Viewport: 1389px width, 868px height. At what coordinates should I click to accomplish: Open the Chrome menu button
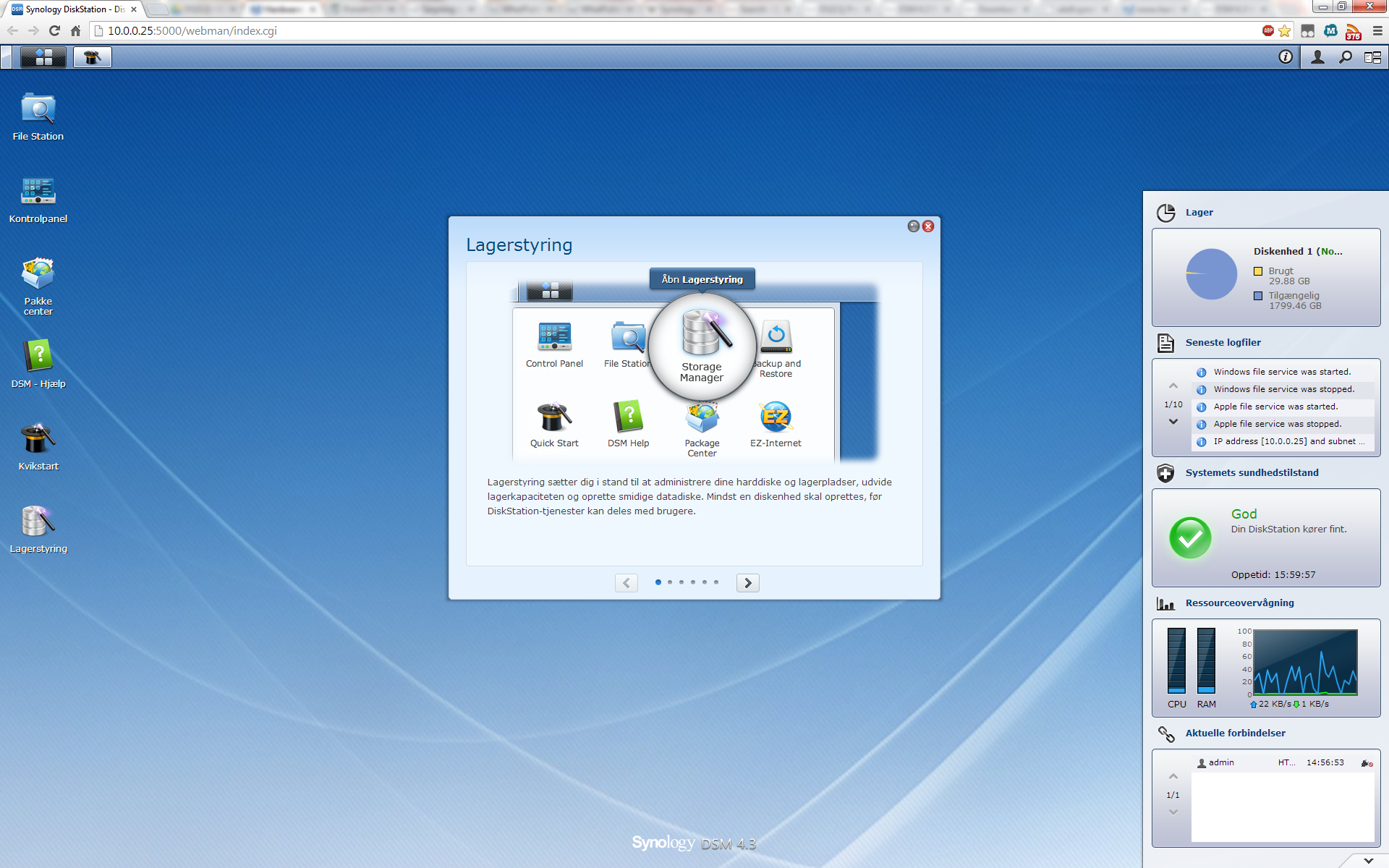[1377, 30]
